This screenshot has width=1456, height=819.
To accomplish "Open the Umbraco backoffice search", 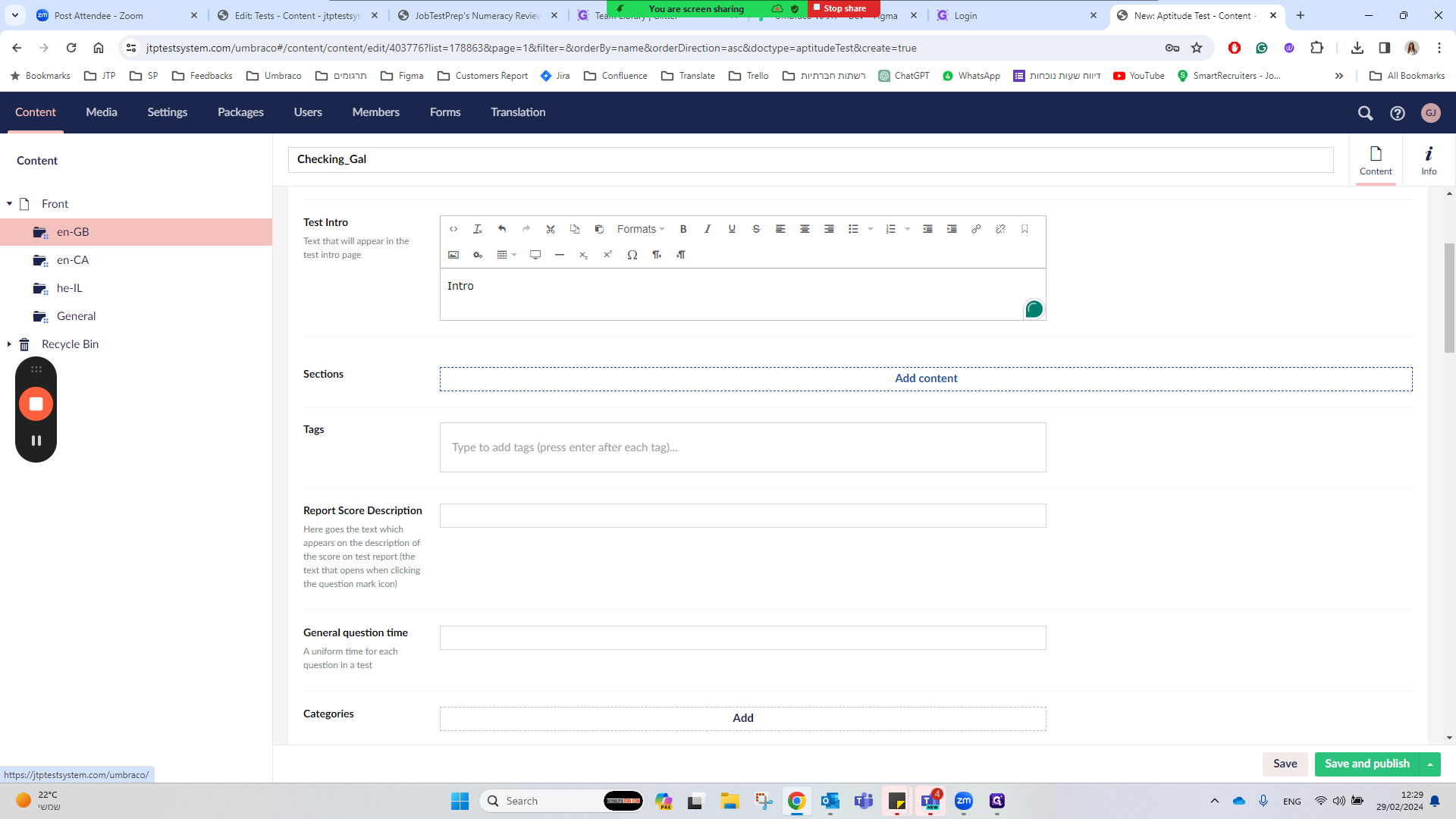I will pos(1365,113).
